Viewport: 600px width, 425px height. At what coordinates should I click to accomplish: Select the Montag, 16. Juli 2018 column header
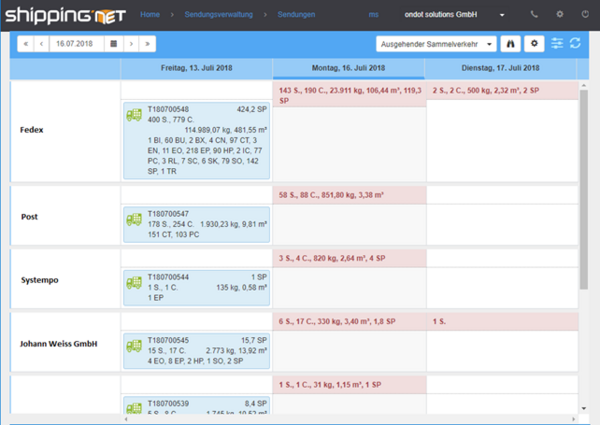[348, 68]
